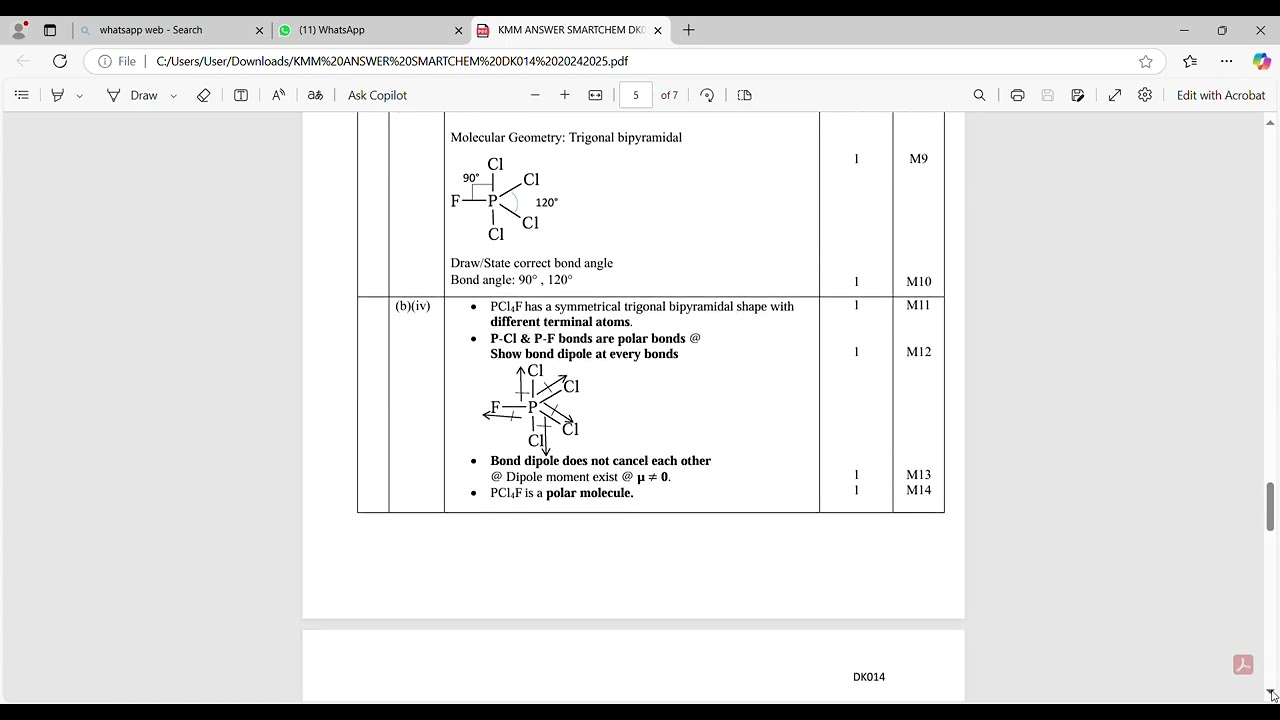1280x720 pixels.
Task: Click the vertical scrollbar thumb
Action: point(1271,506)
